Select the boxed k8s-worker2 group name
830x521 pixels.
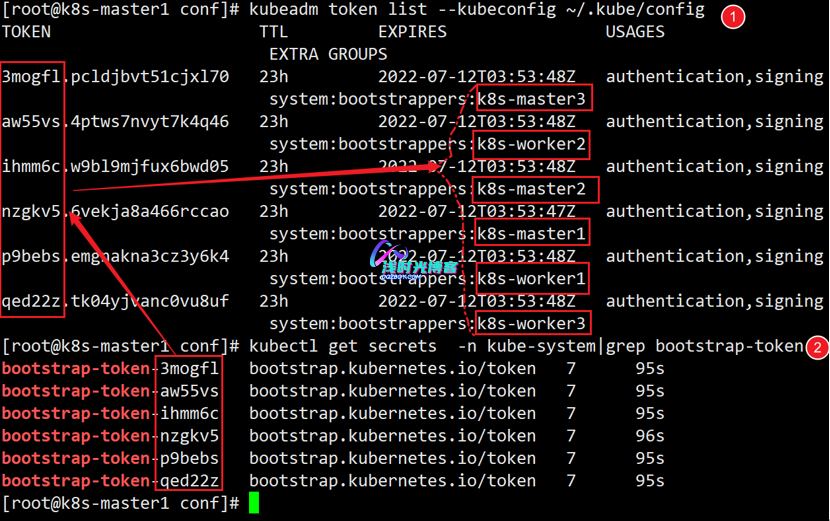pyautogui.click(x=531, y=144)
